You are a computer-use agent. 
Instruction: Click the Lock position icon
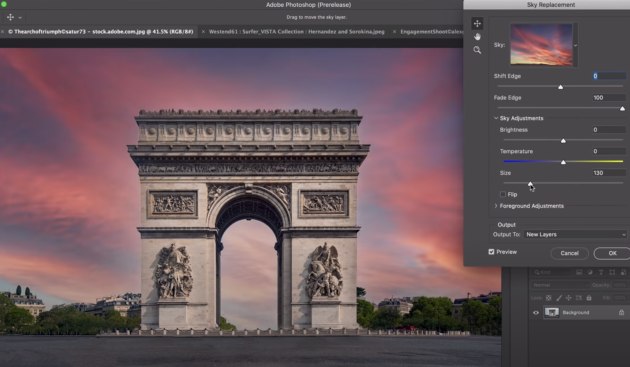point(569,298)
